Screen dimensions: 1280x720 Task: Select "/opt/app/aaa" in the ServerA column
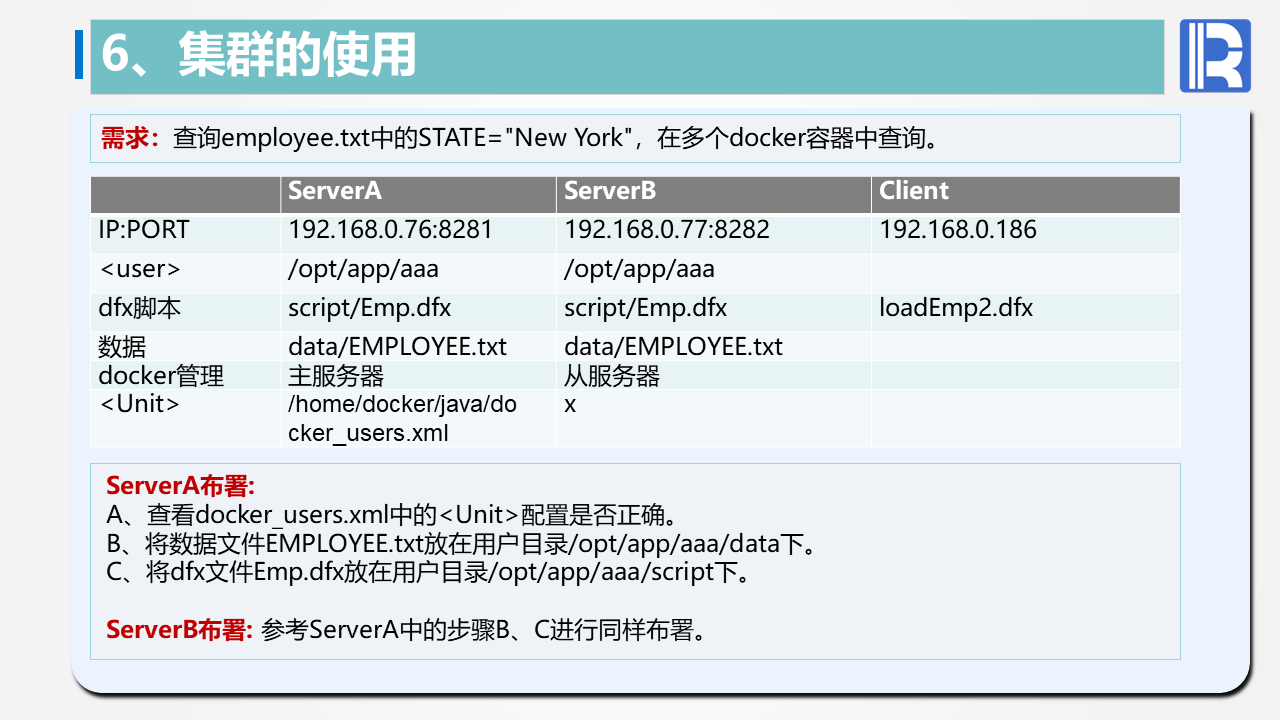coord(364,270)
